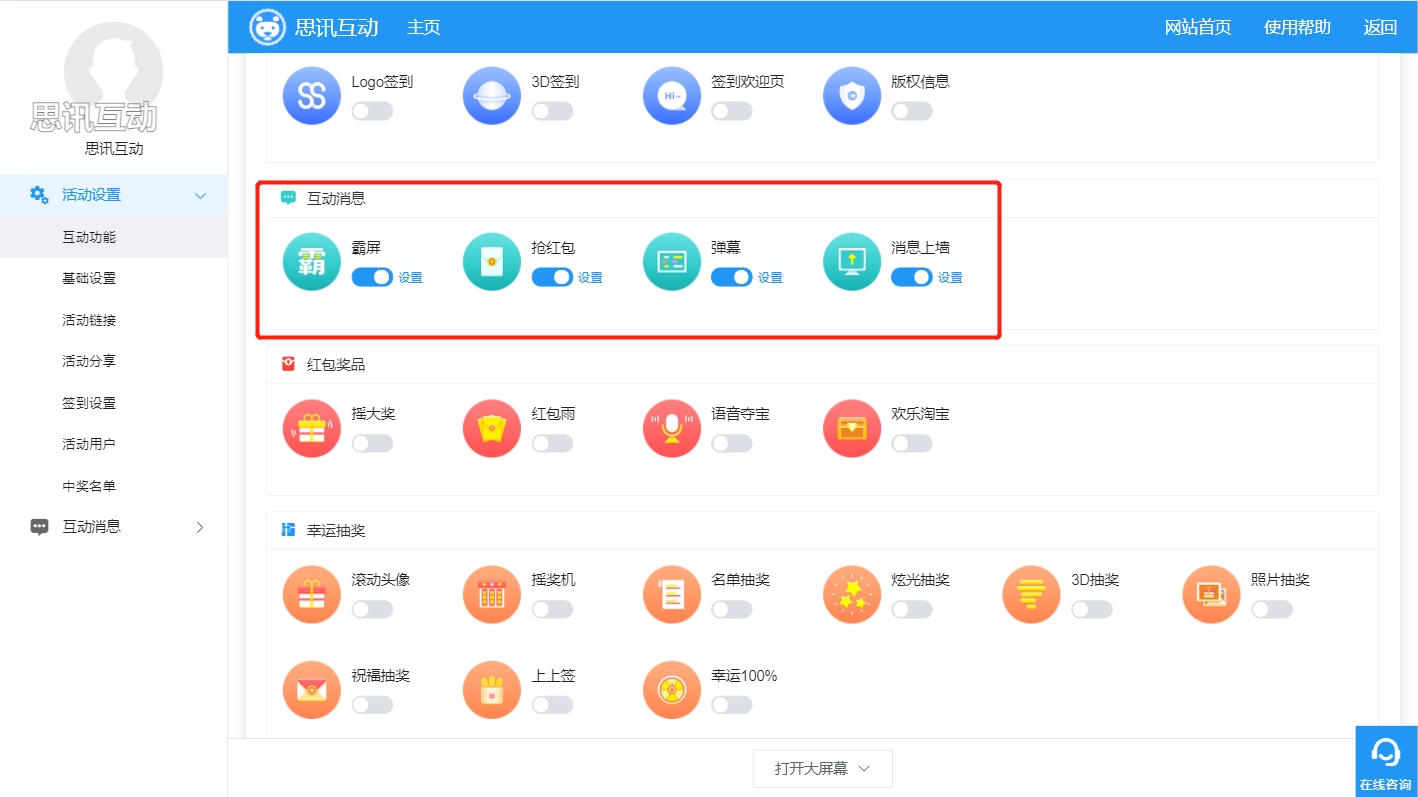1418x797 pixels.
Task: Open the 打开大屏幕 dropdown
Action: 822,769
